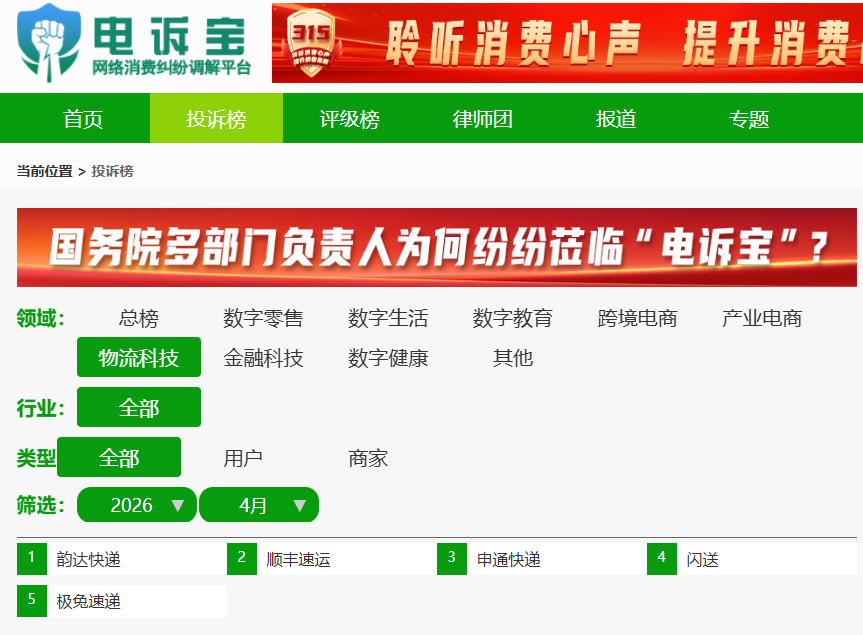The image size is (863, 635).
Task: Filter complaint type by 用户
Action: (x=243, y=458)
